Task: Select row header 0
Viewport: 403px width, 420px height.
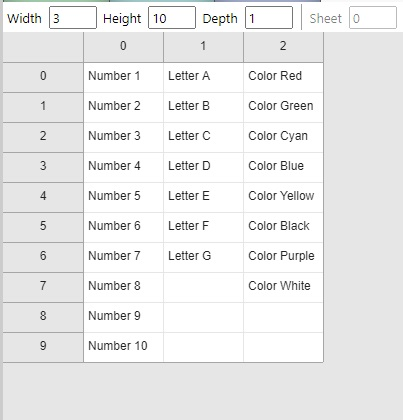Action: [43, 77]
